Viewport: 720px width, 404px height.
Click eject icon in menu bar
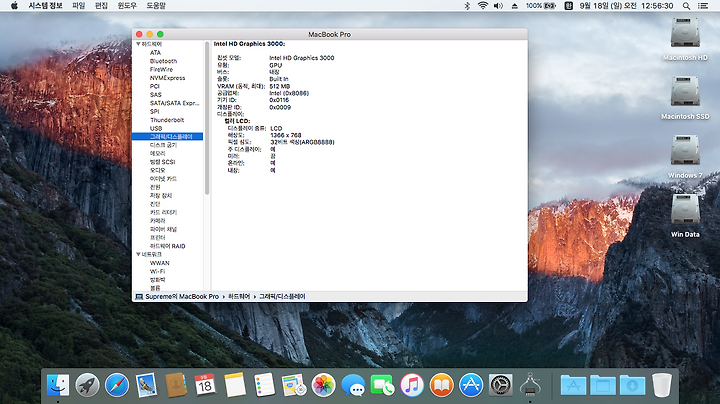tap(515, 6)
